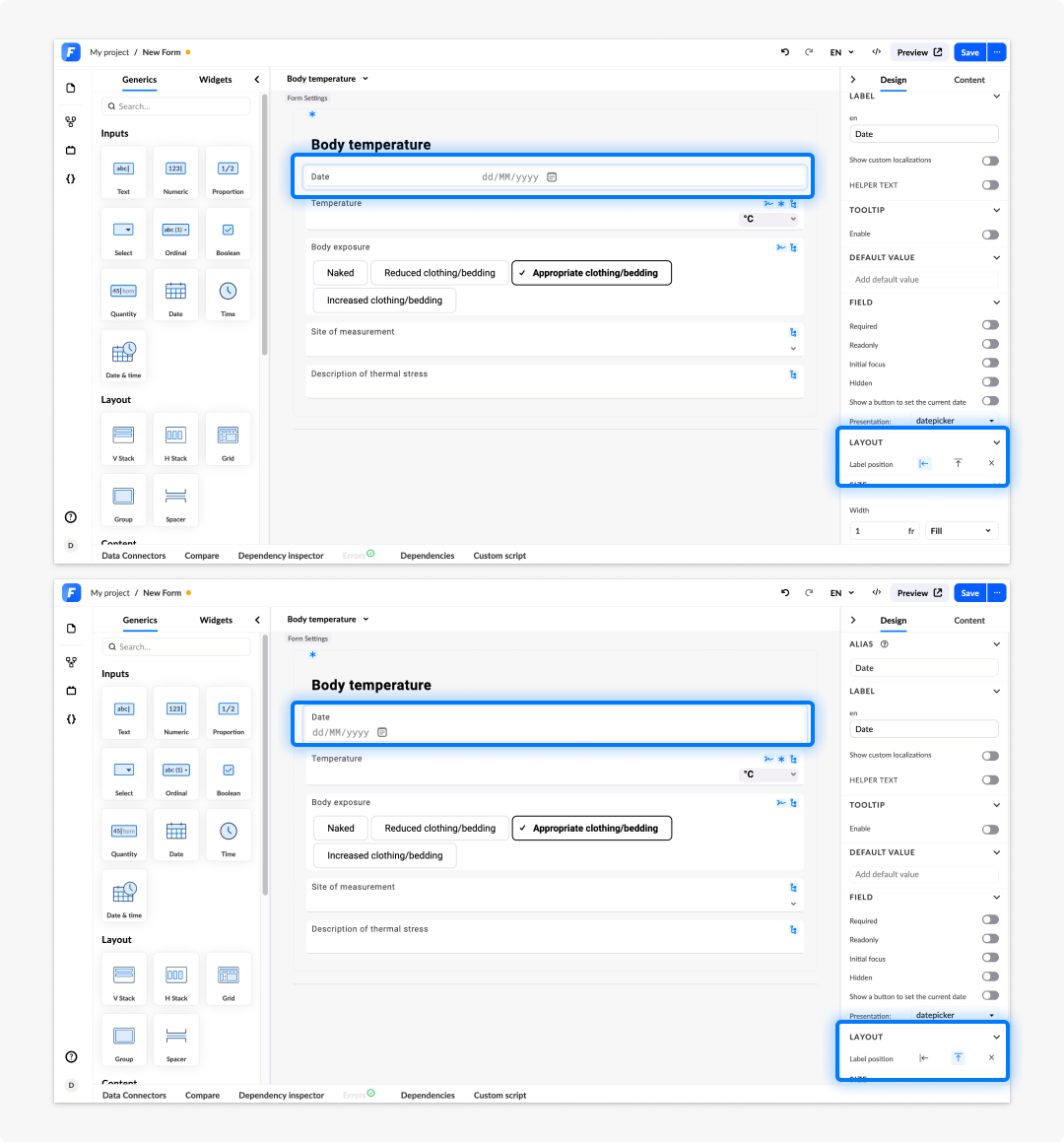
Task: Click Add default value field in the lower screenshot
Action: pos(923,875)
